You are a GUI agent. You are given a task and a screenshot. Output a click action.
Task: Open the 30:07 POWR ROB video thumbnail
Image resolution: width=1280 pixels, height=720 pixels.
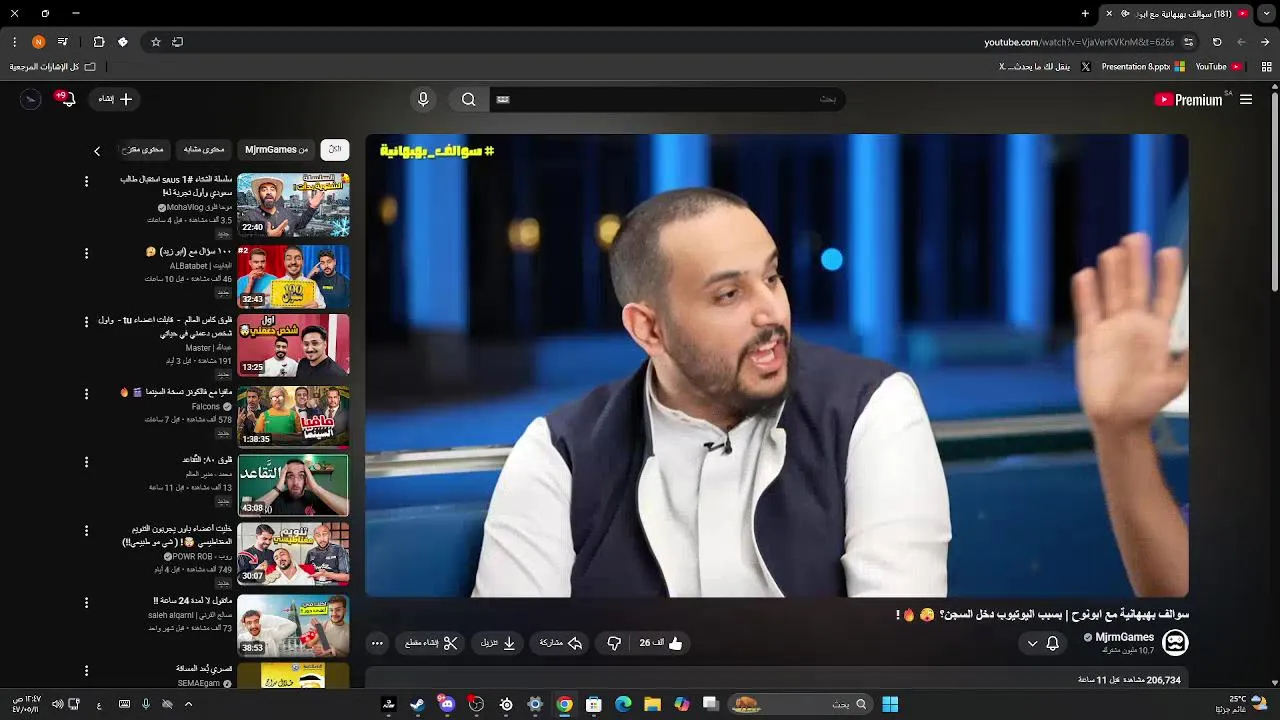[x=293, y=553]
